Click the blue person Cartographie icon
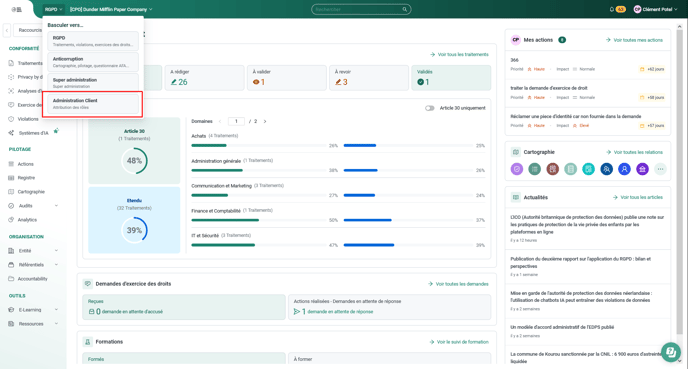The width and height of the screenshot is (688, 369). click(624, 169)
